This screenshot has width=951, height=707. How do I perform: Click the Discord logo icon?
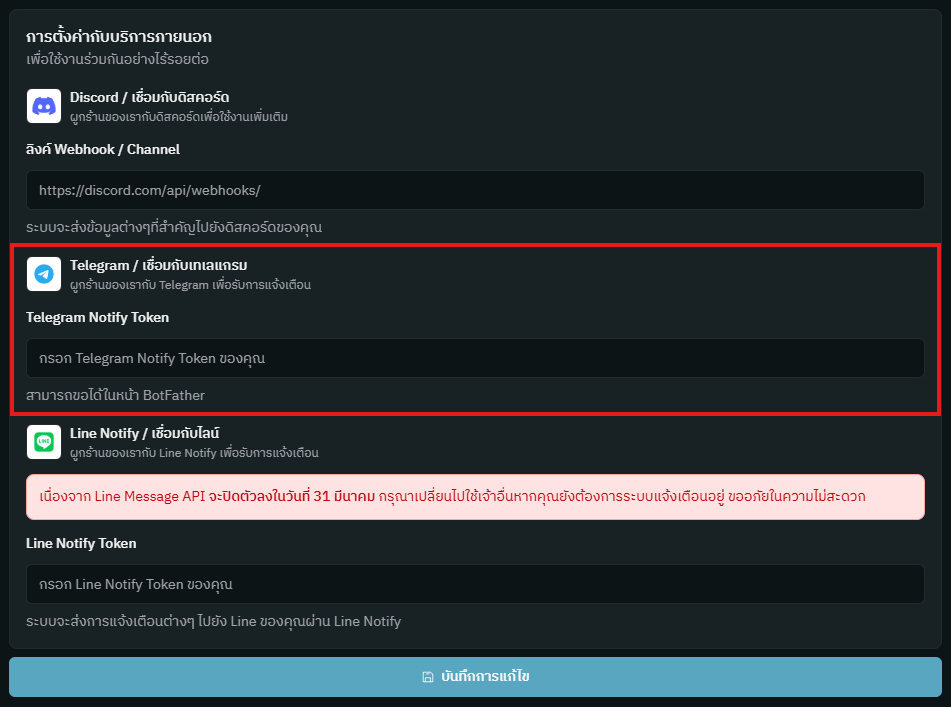pyautogui.click(x=44, y=106)
